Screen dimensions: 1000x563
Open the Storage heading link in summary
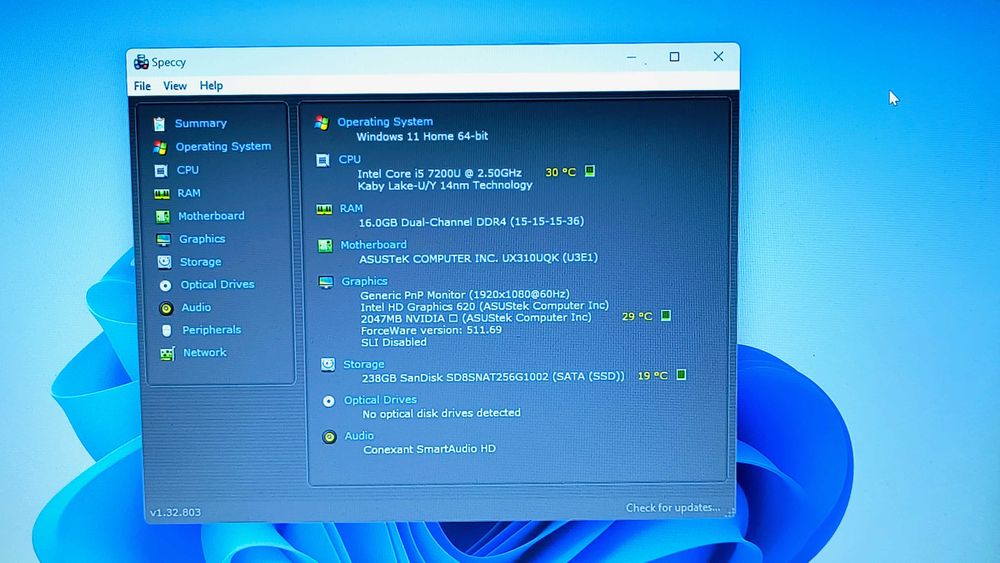[x=364, y=364]
